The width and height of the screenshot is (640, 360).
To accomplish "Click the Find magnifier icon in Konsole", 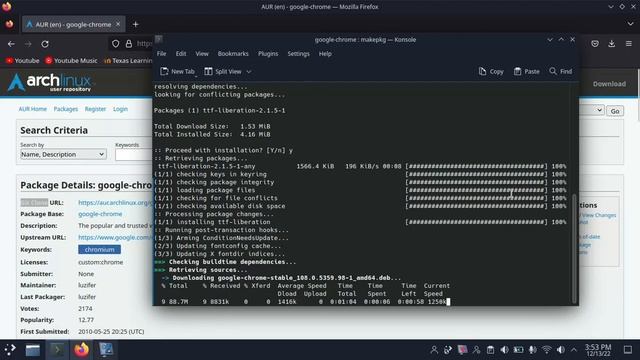I will pyautogui.click(x=553, y=71).
